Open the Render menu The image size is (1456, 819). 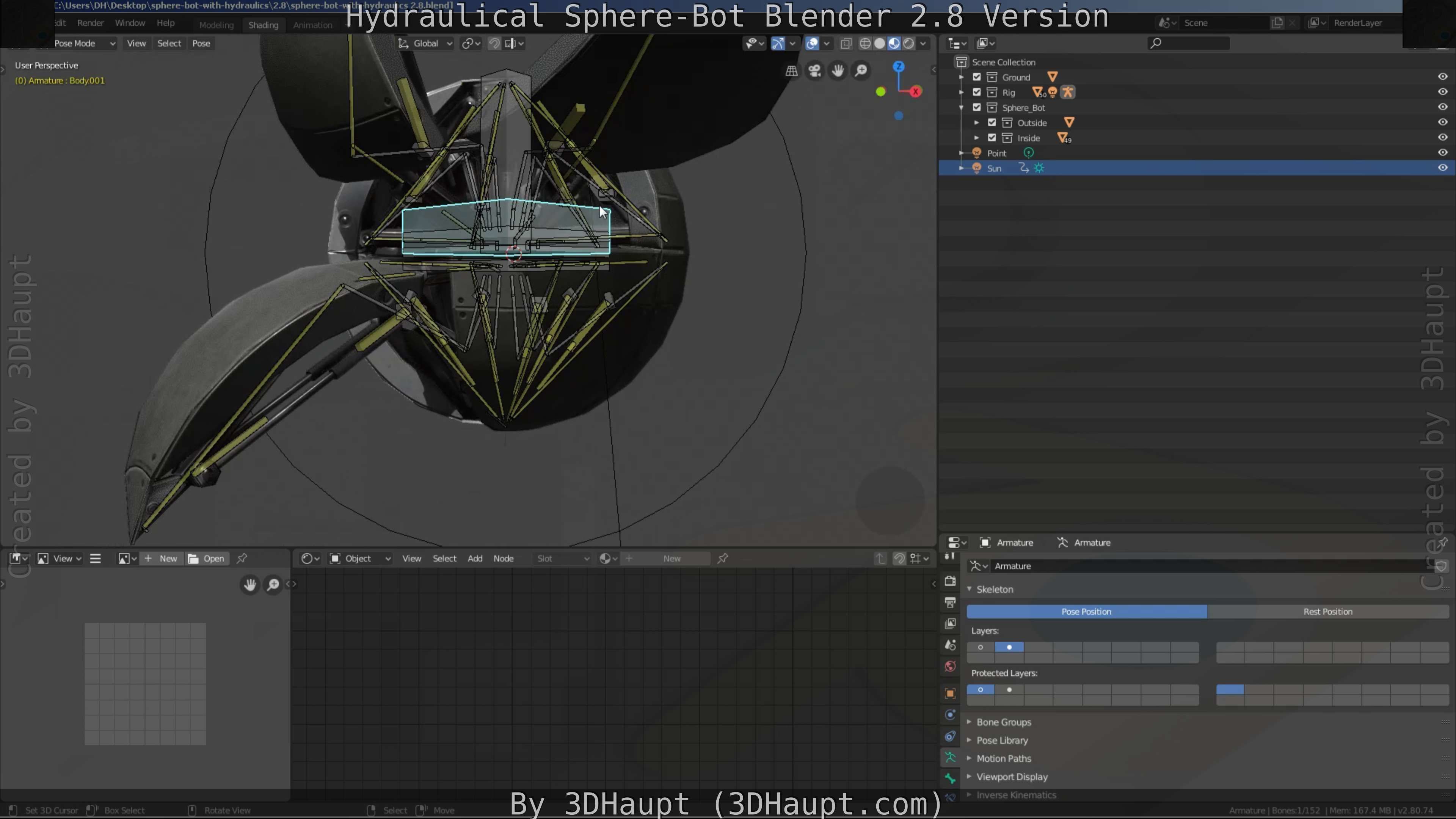(91, 23)
